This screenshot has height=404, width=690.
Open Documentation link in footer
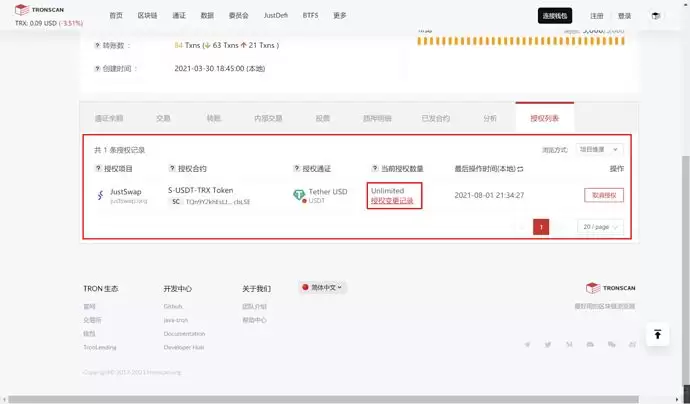point(184,334)
